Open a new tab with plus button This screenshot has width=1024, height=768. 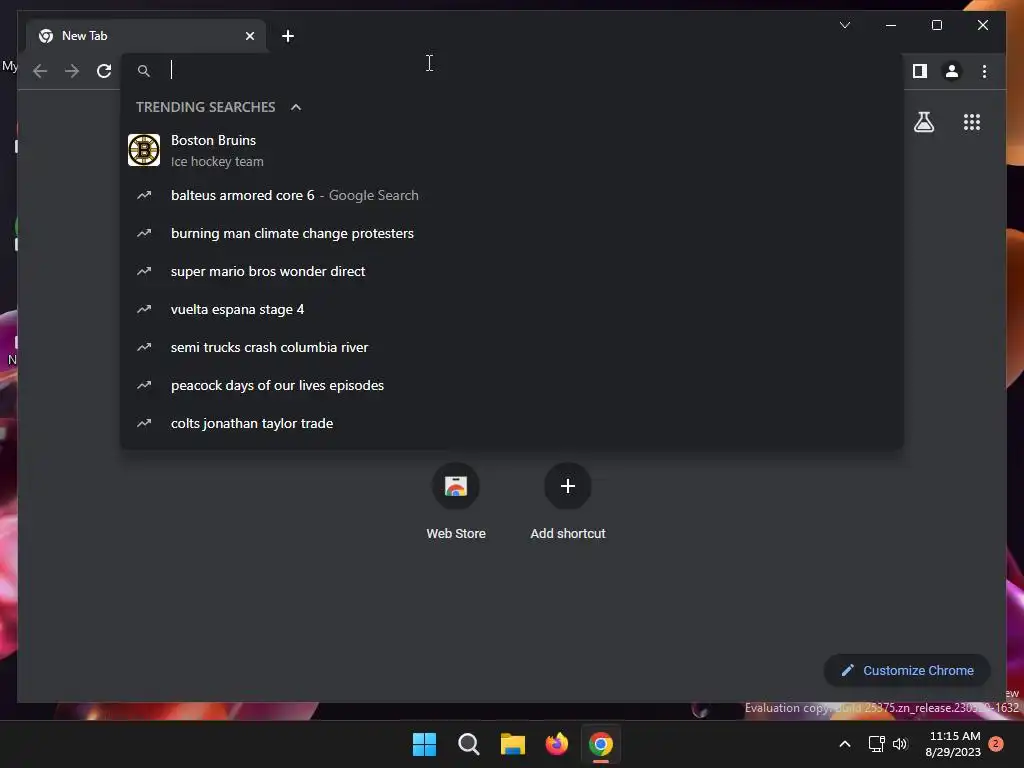(x=288, y=36)
